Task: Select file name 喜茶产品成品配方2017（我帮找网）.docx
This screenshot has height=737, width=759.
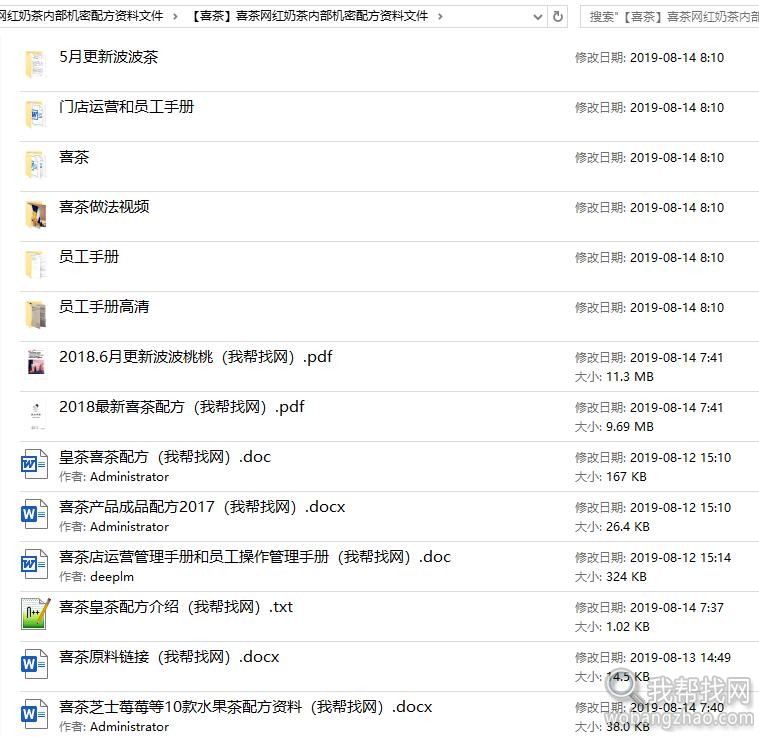Action: coord(202,507)
